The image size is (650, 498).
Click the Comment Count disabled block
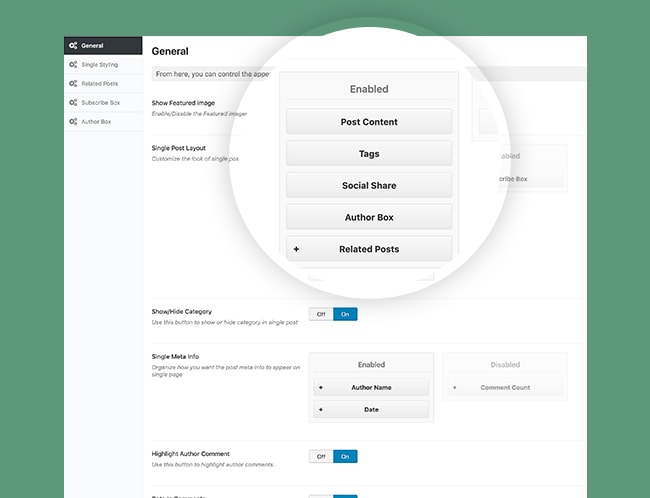(505, 387)
